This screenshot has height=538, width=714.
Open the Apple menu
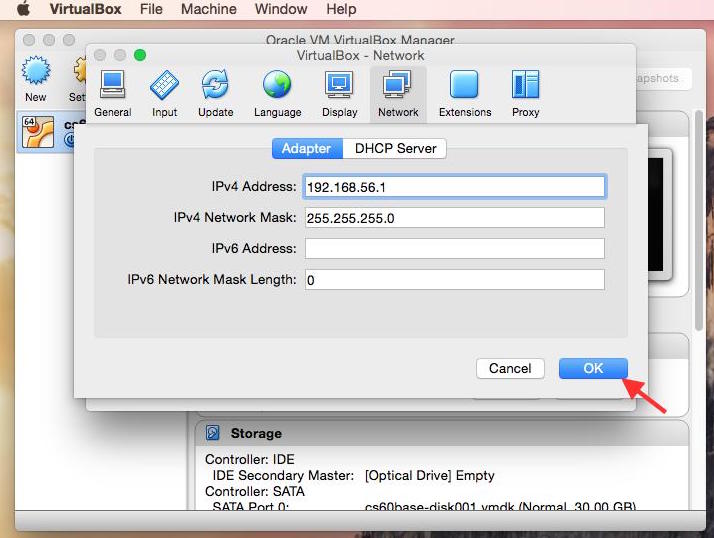click(x=23, y=9)
